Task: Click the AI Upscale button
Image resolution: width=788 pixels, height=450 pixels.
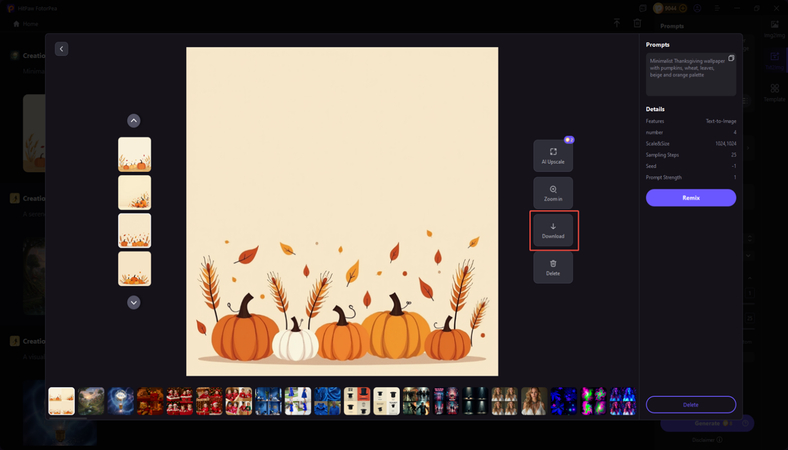Action: [552, 156]
